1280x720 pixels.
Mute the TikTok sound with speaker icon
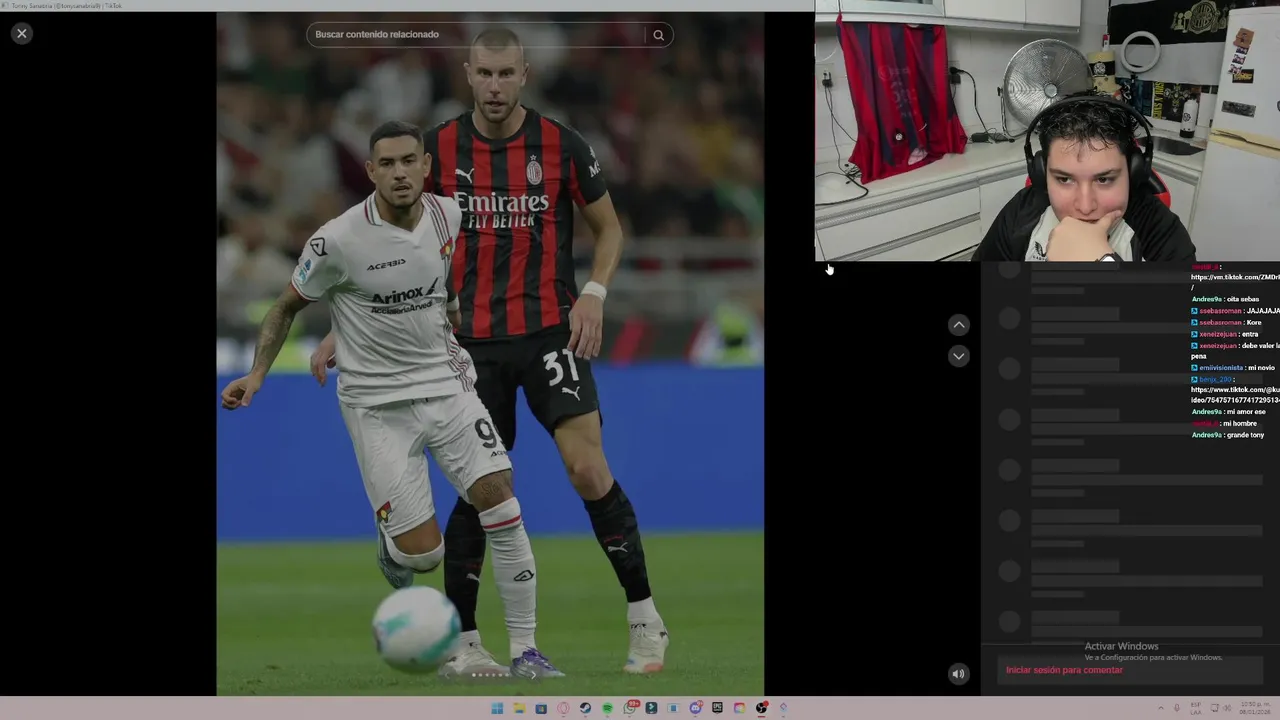click(958, 674)
